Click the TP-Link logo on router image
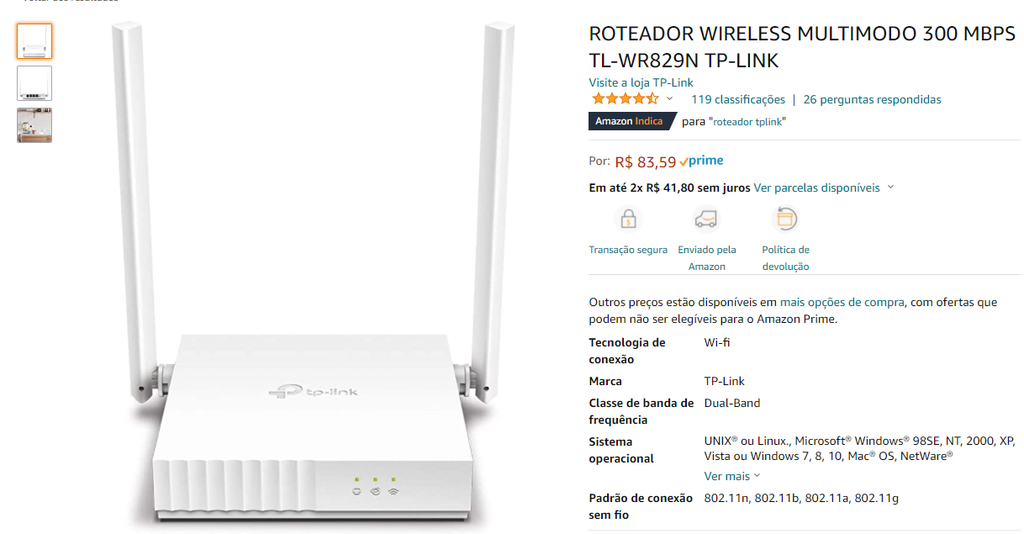1024x534 pixels. click(313, 391)
